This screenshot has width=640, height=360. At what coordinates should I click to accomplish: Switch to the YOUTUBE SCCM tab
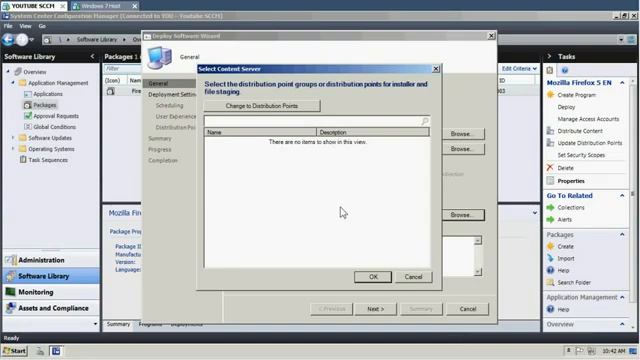tap(33, 6)
